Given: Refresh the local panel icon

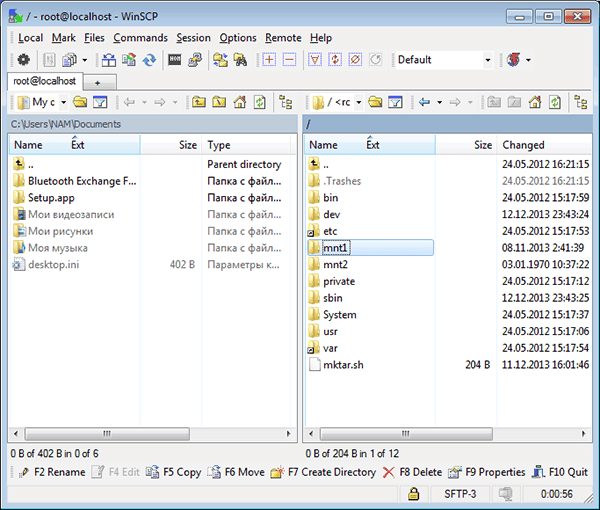Looking at the screenshot, I should (x=260, y=102).
